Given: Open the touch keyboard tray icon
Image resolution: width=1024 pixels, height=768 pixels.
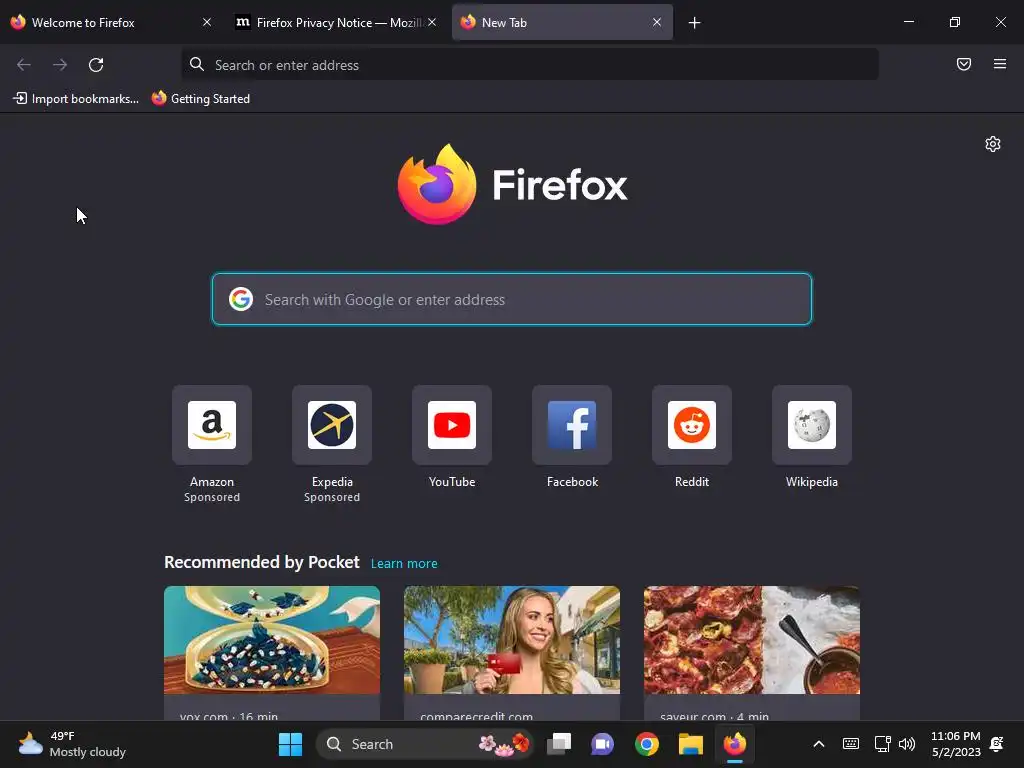Looking at the screenshot, I should [851, 744].
